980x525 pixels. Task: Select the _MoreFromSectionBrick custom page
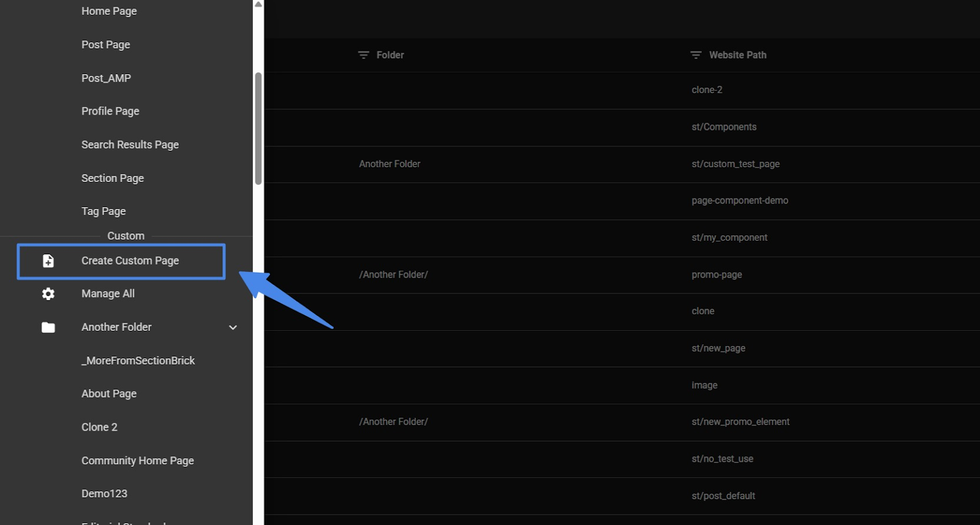pyautogui.click(x=138, y=360)
